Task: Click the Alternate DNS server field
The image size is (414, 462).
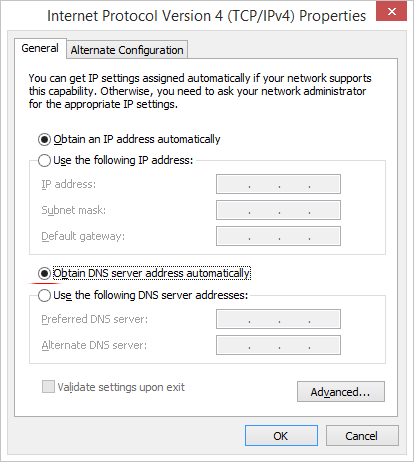Action: [x=278, y=345]
